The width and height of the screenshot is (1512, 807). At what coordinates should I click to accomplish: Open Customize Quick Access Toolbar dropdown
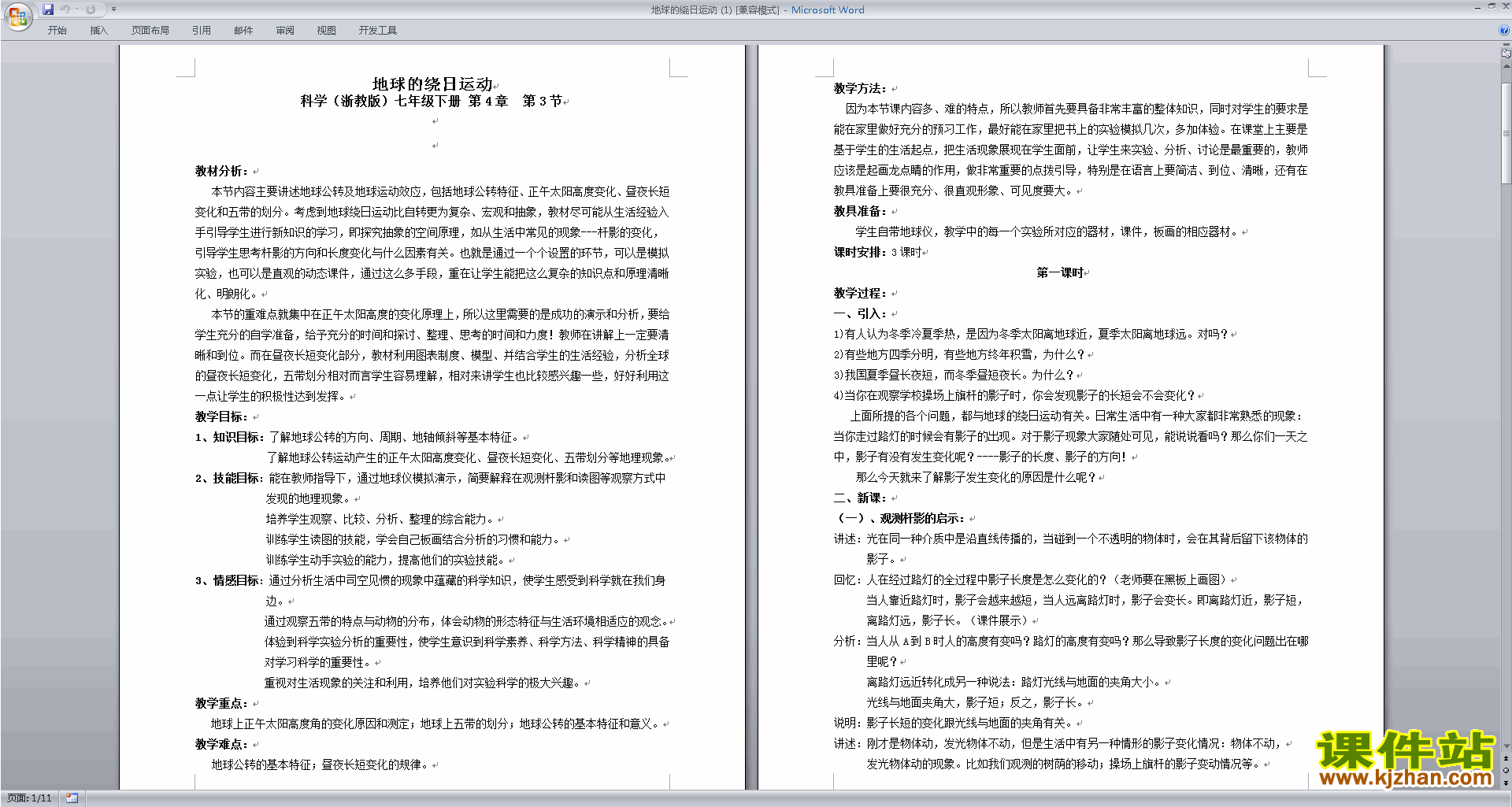113,9
